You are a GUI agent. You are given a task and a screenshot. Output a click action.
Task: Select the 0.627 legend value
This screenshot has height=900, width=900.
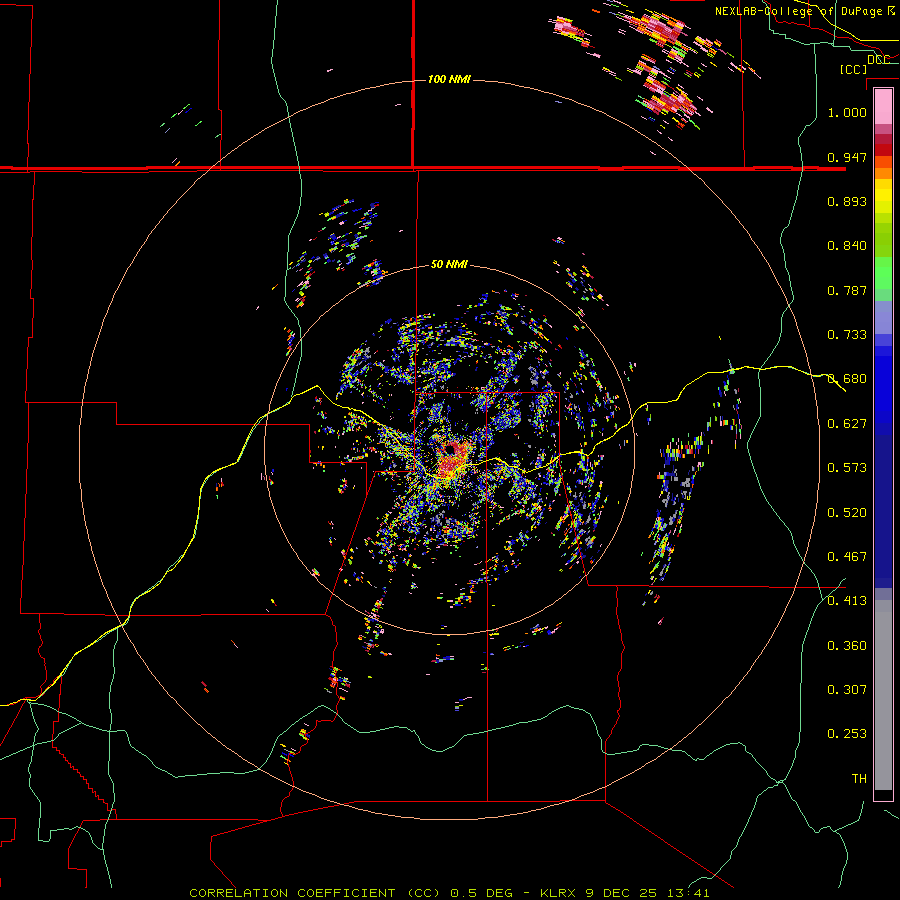coord(847,424)
